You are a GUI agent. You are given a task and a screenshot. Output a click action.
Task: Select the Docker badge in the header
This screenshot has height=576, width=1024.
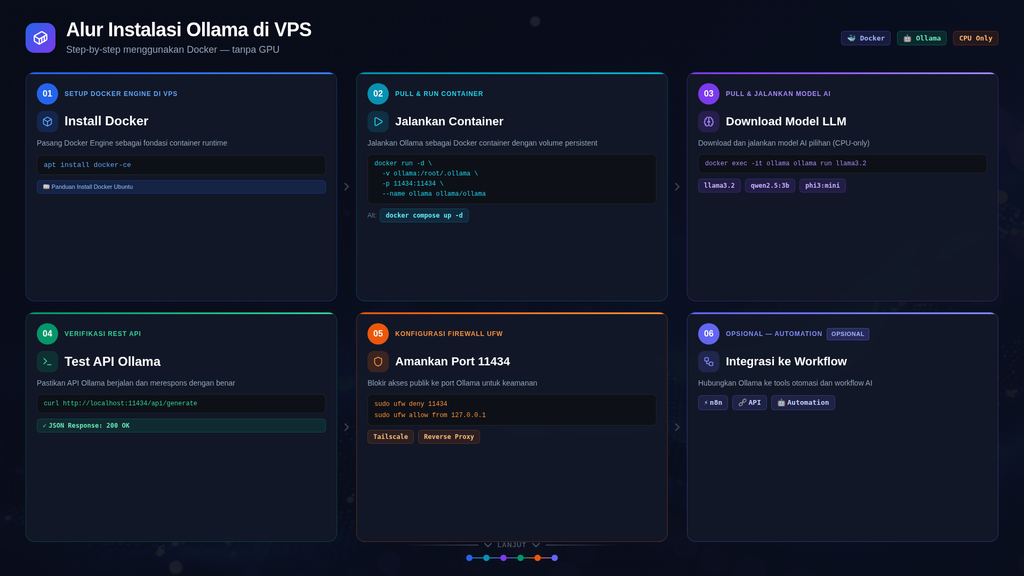[865, 38]
